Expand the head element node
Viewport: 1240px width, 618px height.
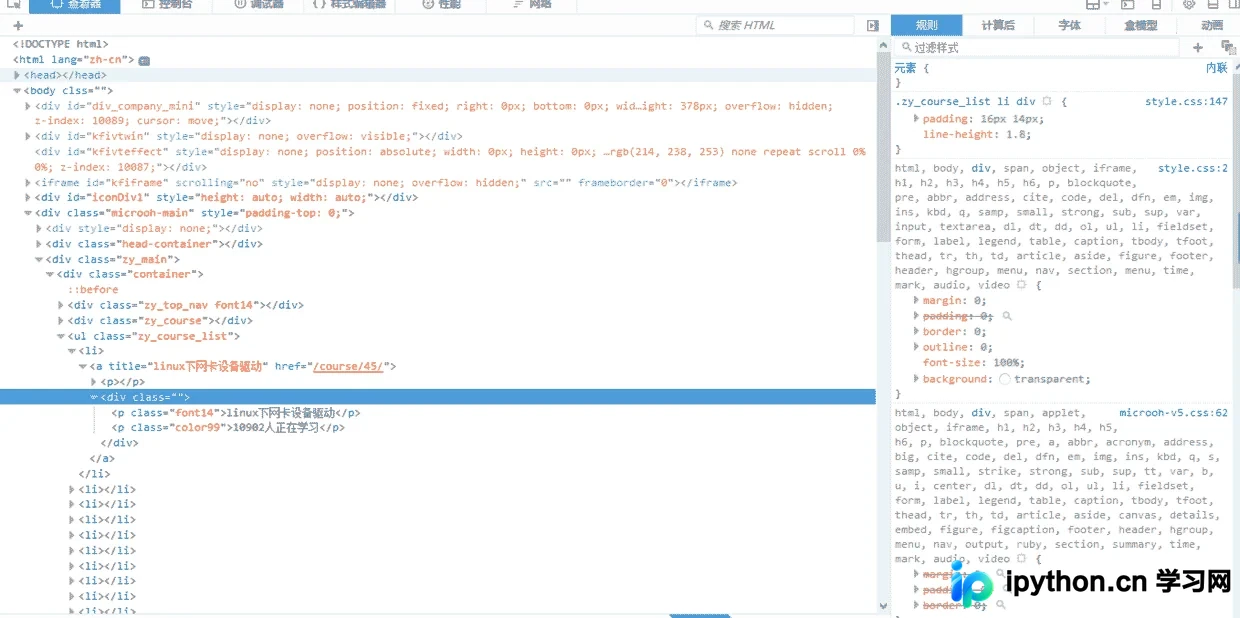(17, 75)
